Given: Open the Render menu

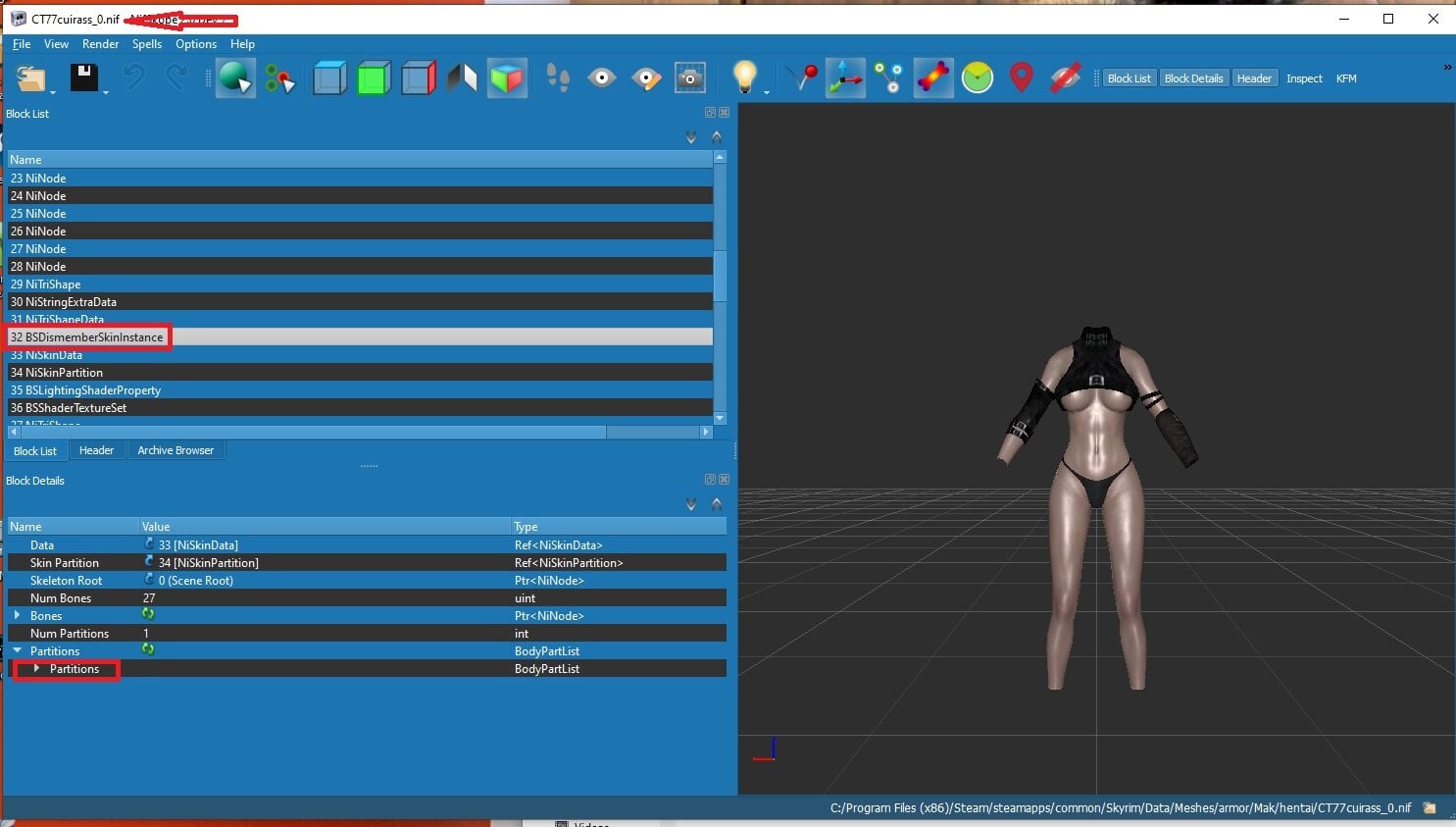Looking at the screenshot, I should (100, 44).
